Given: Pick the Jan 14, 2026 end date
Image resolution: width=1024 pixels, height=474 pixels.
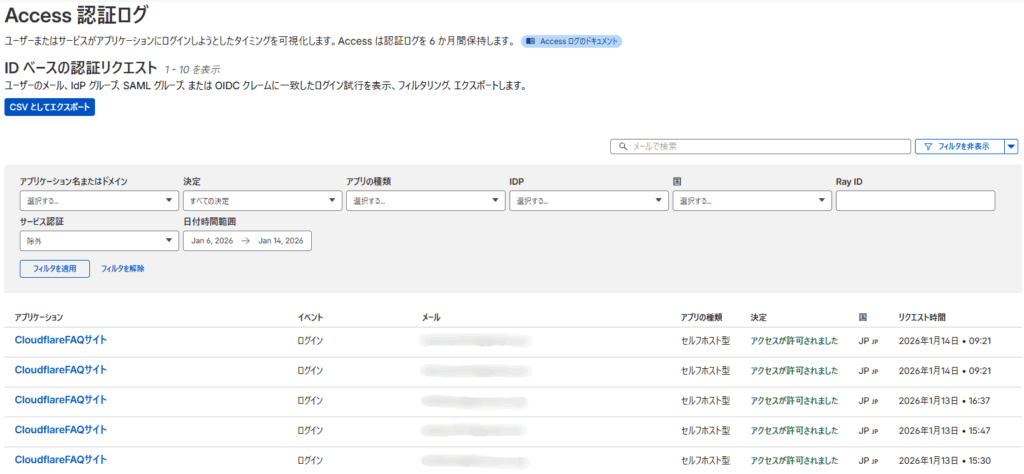Looking at the screenshot, I should [x=281, y=241].
